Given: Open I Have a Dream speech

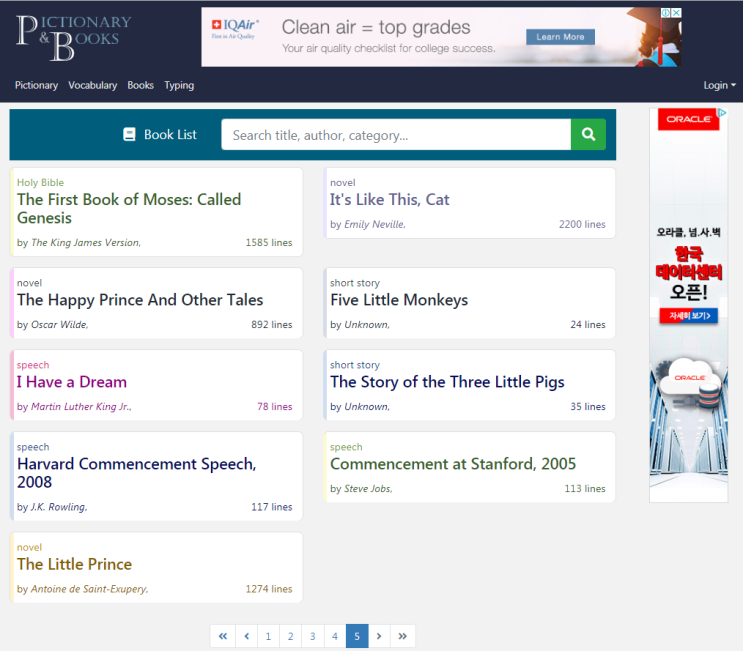Looking at the screenshot, I should (x=72, y=382).
